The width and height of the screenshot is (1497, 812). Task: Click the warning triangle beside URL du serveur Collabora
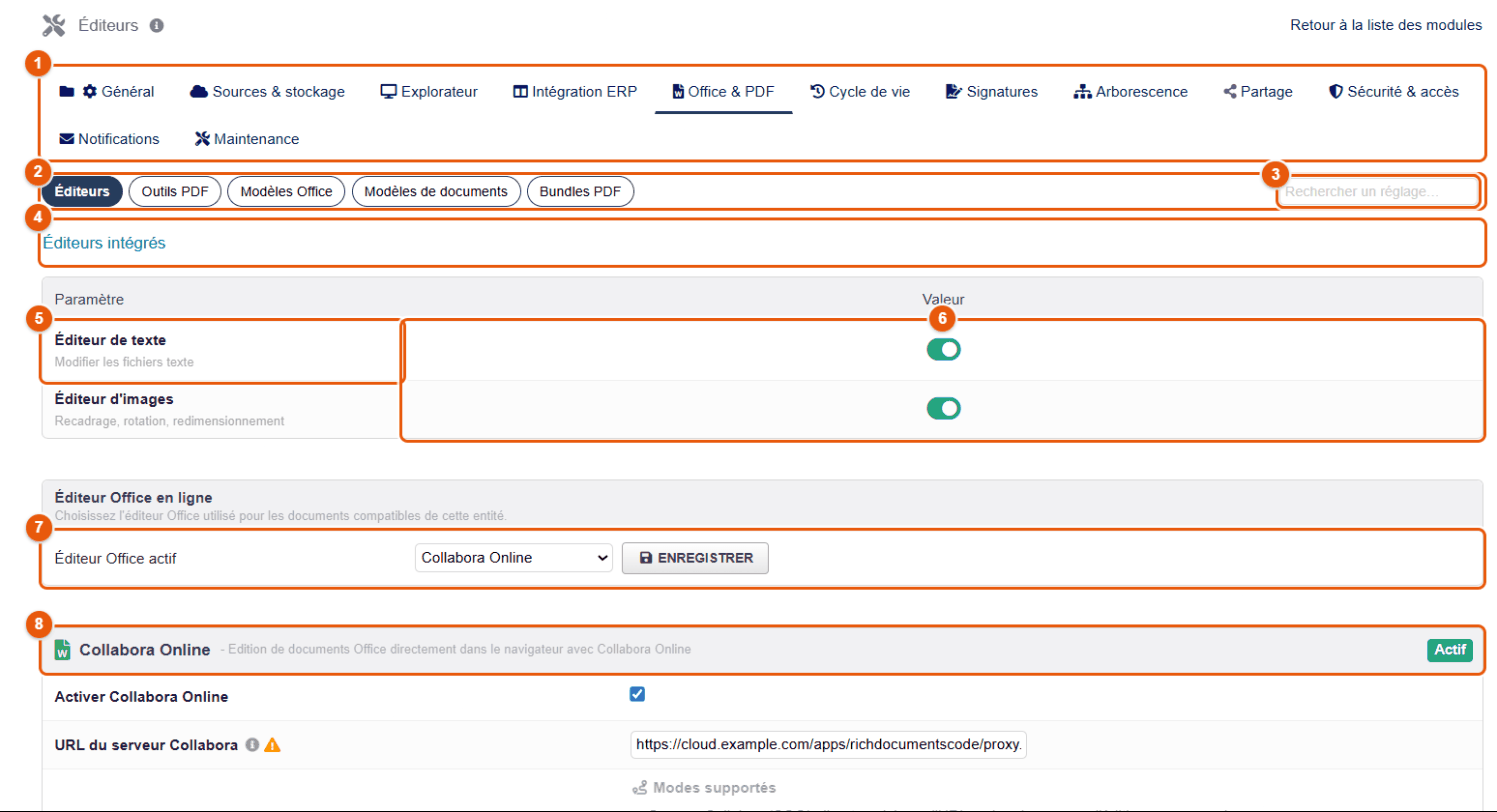pos(272,745)
